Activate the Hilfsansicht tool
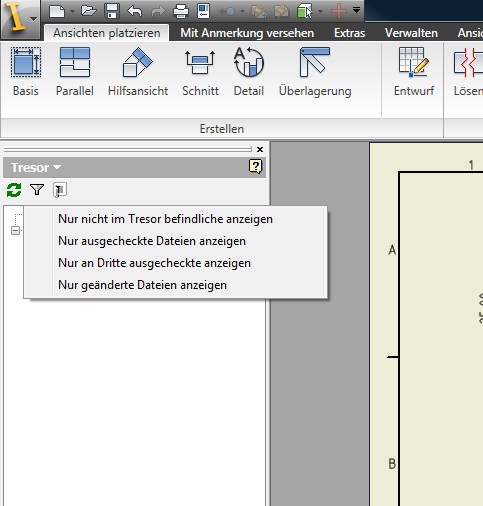The width and height of the screenshot is (483, 506). click(138, 72)
